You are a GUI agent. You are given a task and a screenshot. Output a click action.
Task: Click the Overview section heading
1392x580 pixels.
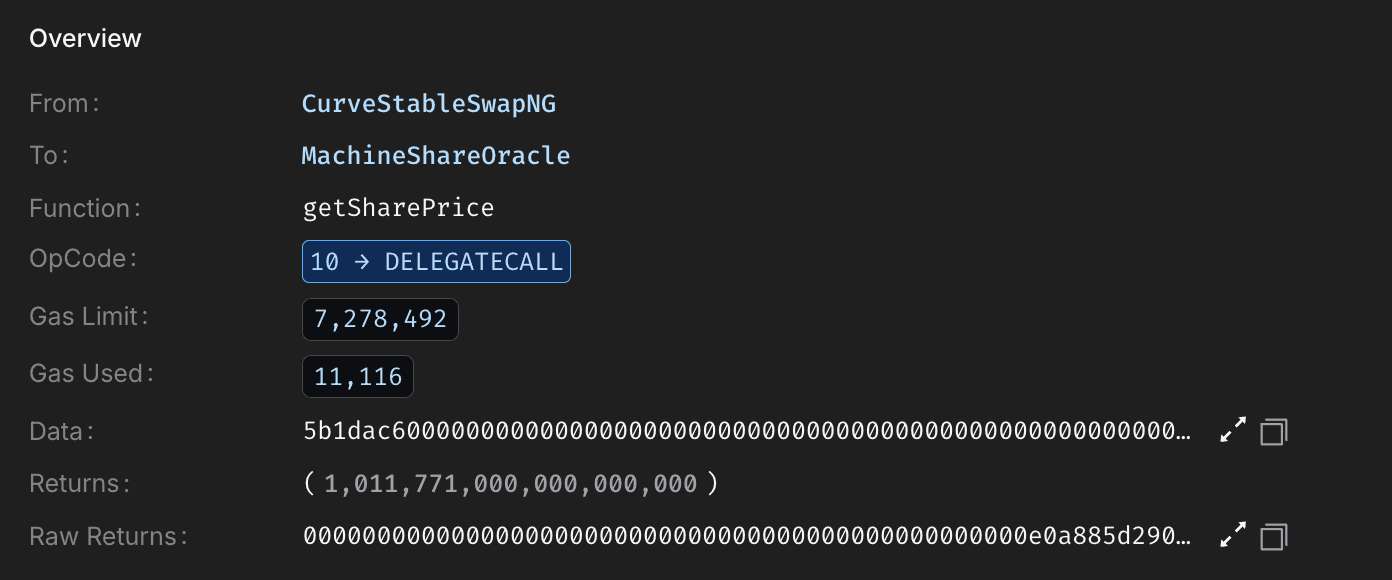tap(85, 38)
